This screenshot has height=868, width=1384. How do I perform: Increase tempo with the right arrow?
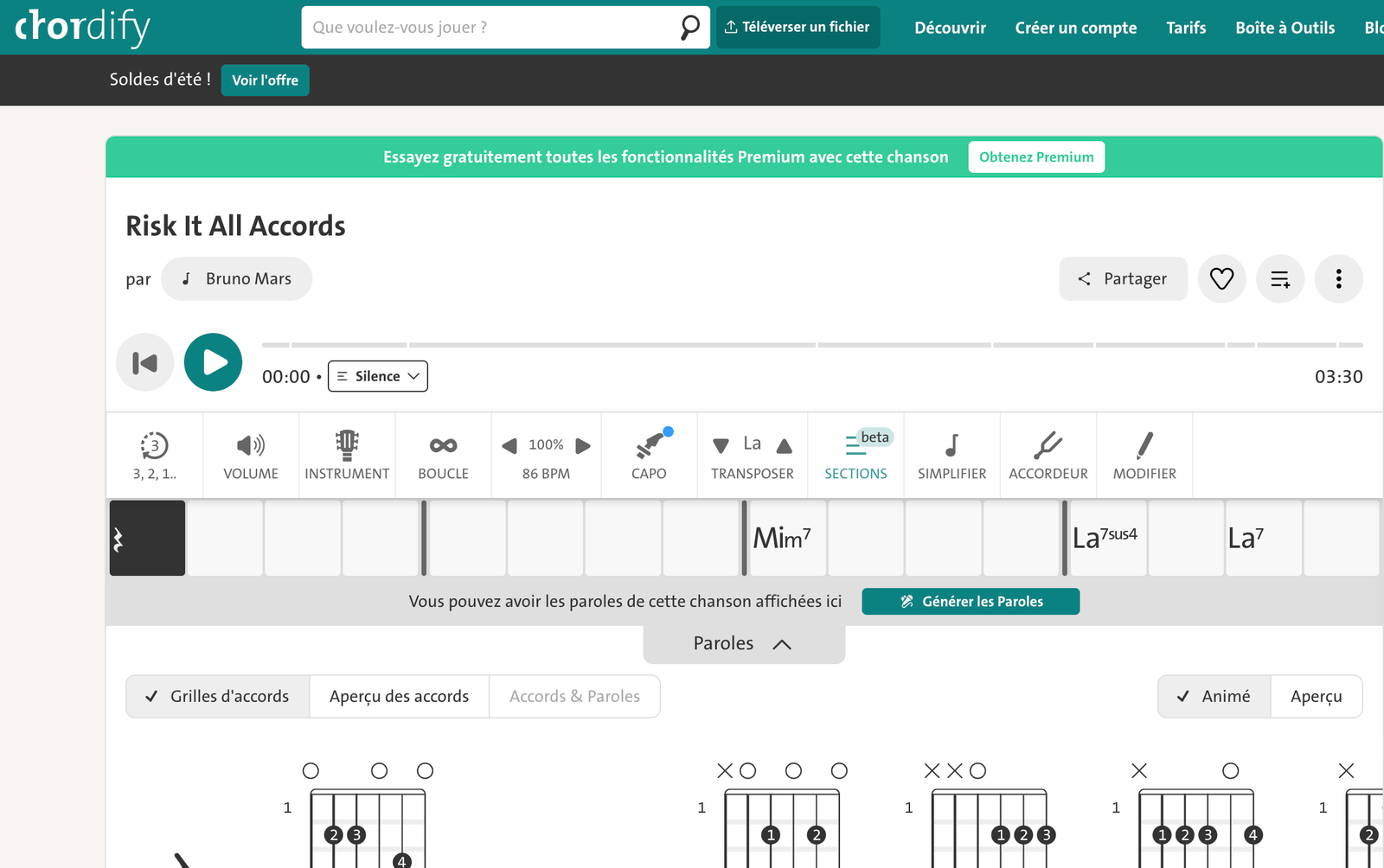point(583,445)
